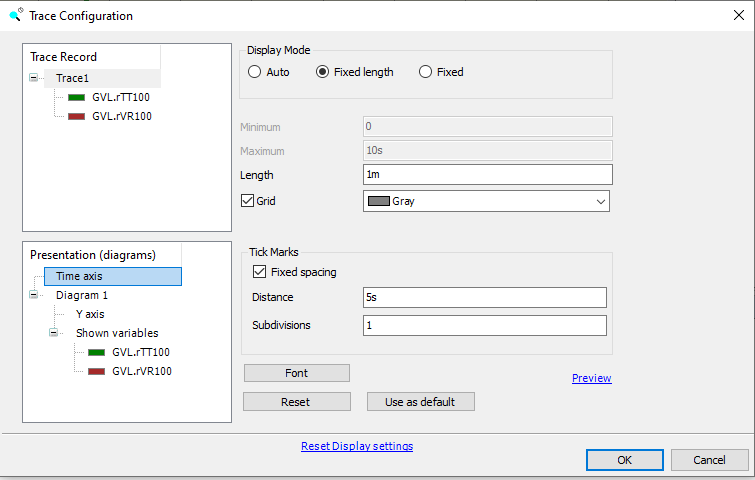Disable the Grid checkbox

point(248,201)
